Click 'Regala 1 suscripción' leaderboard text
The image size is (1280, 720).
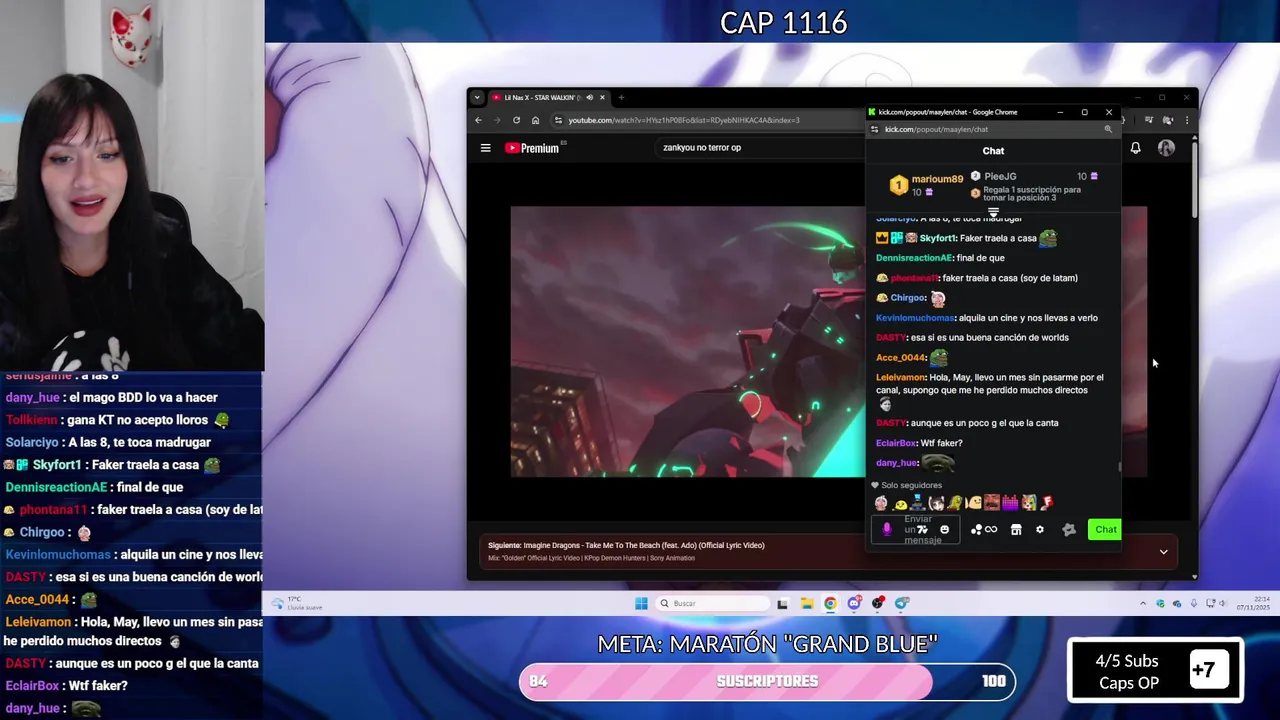1032,194
